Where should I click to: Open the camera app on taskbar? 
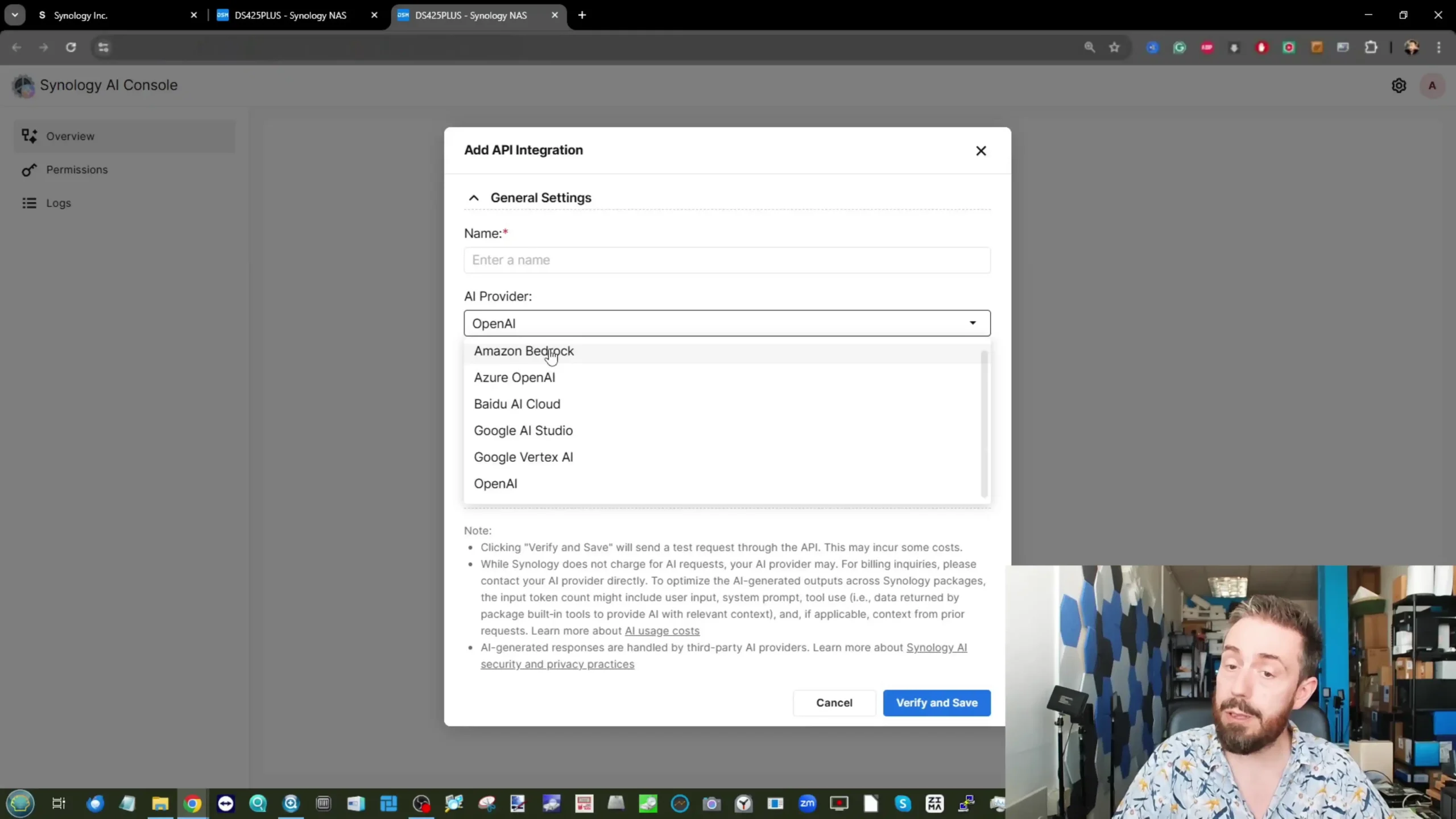tap(711, 803)
